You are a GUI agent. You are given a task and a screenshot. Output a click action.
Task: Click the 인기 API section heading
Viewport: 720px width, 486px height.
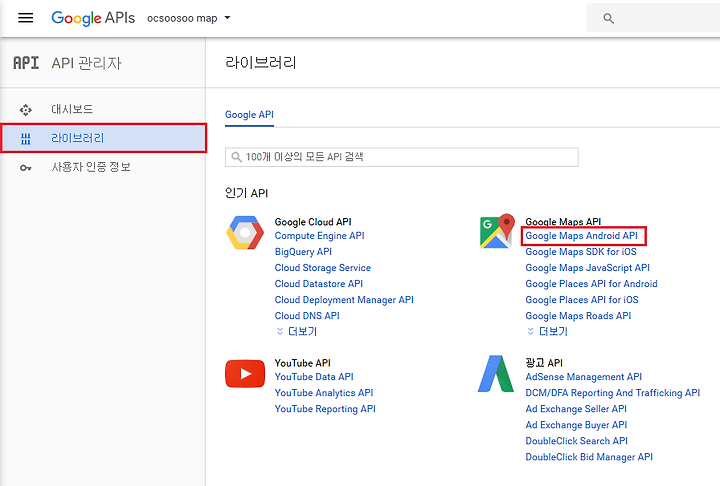[x=247, y=193]
